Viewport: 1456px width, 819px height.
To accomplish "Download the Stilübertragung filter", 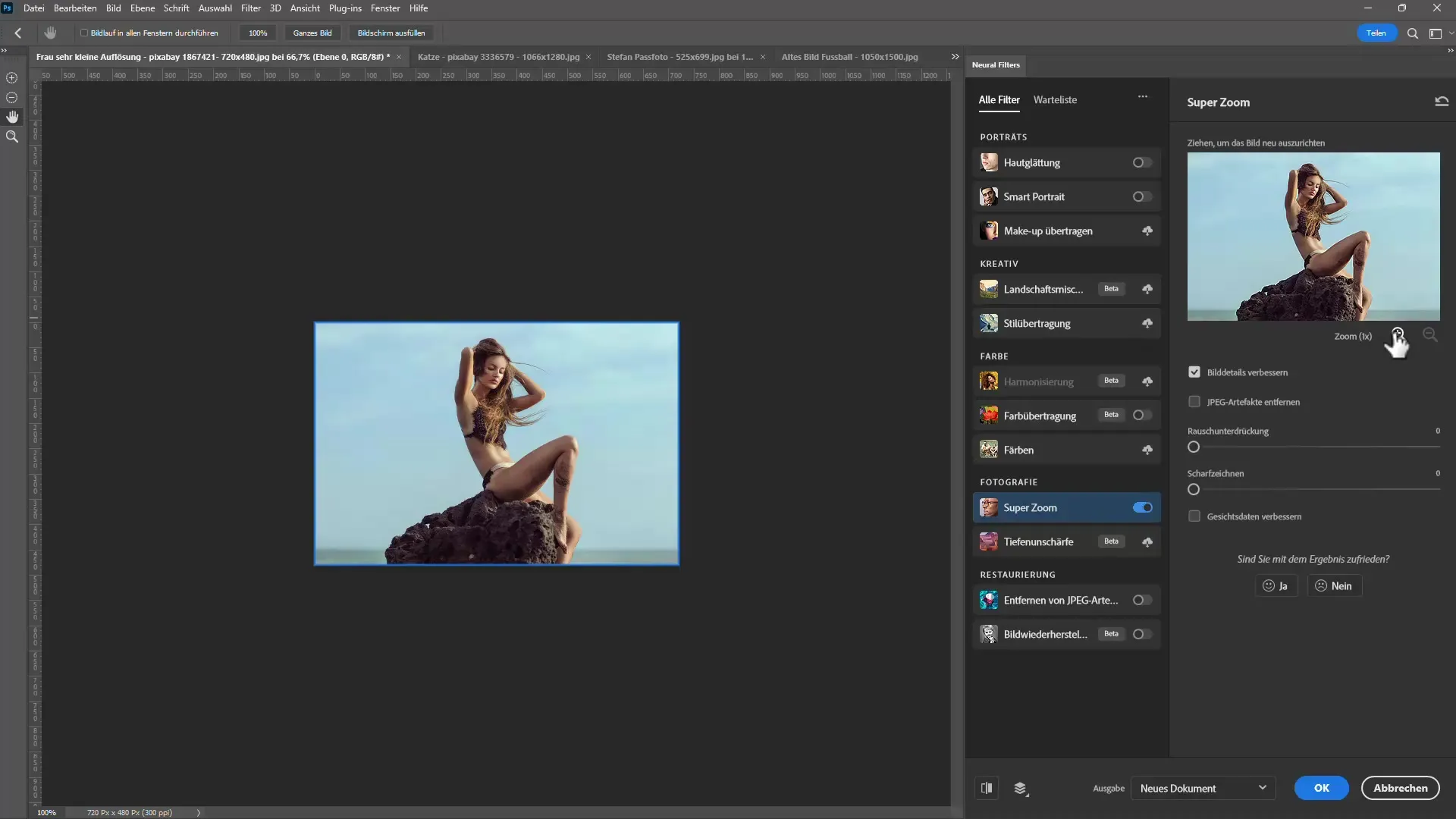I will tap(1147, 323).
